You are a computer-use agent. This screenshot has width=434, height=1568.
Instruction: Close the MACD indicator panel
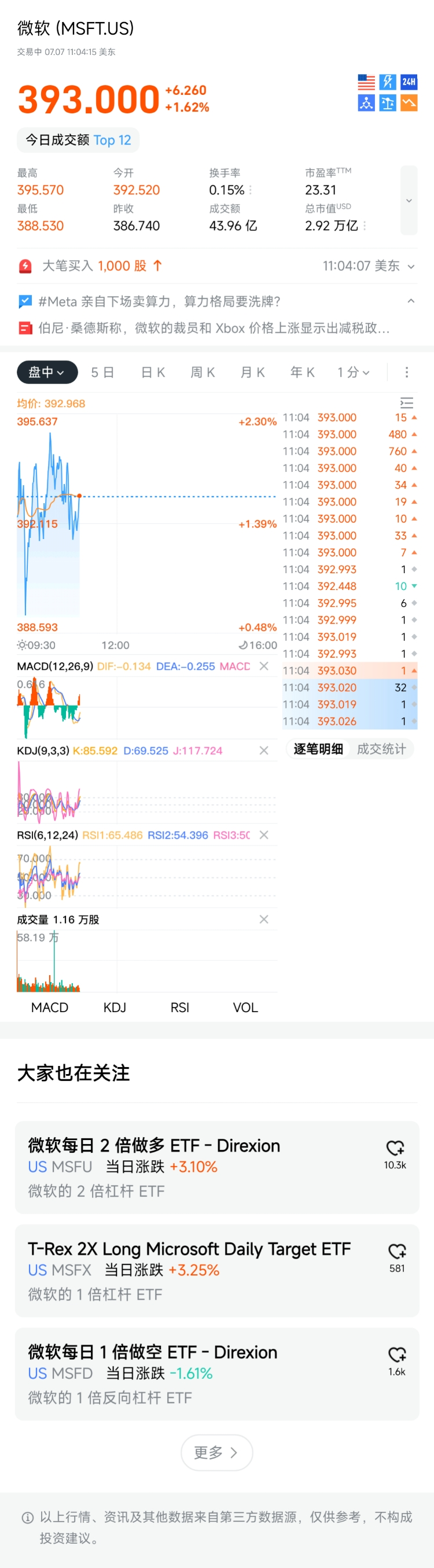pyautogui.click(x=263, y=666)
